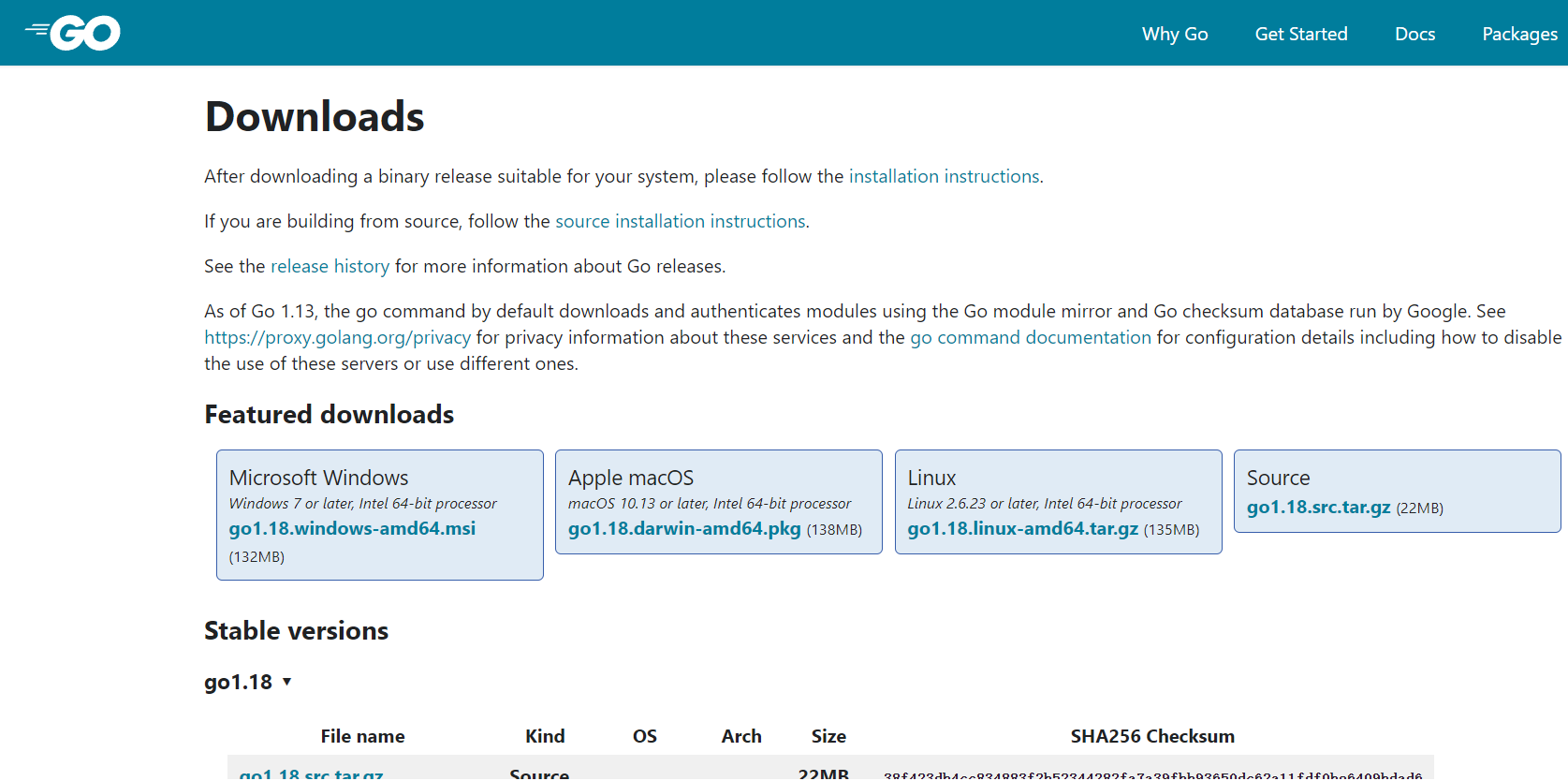Open the Get Started page
The height and width of the screenshot is (781, 1568).
click(1301, 34)
